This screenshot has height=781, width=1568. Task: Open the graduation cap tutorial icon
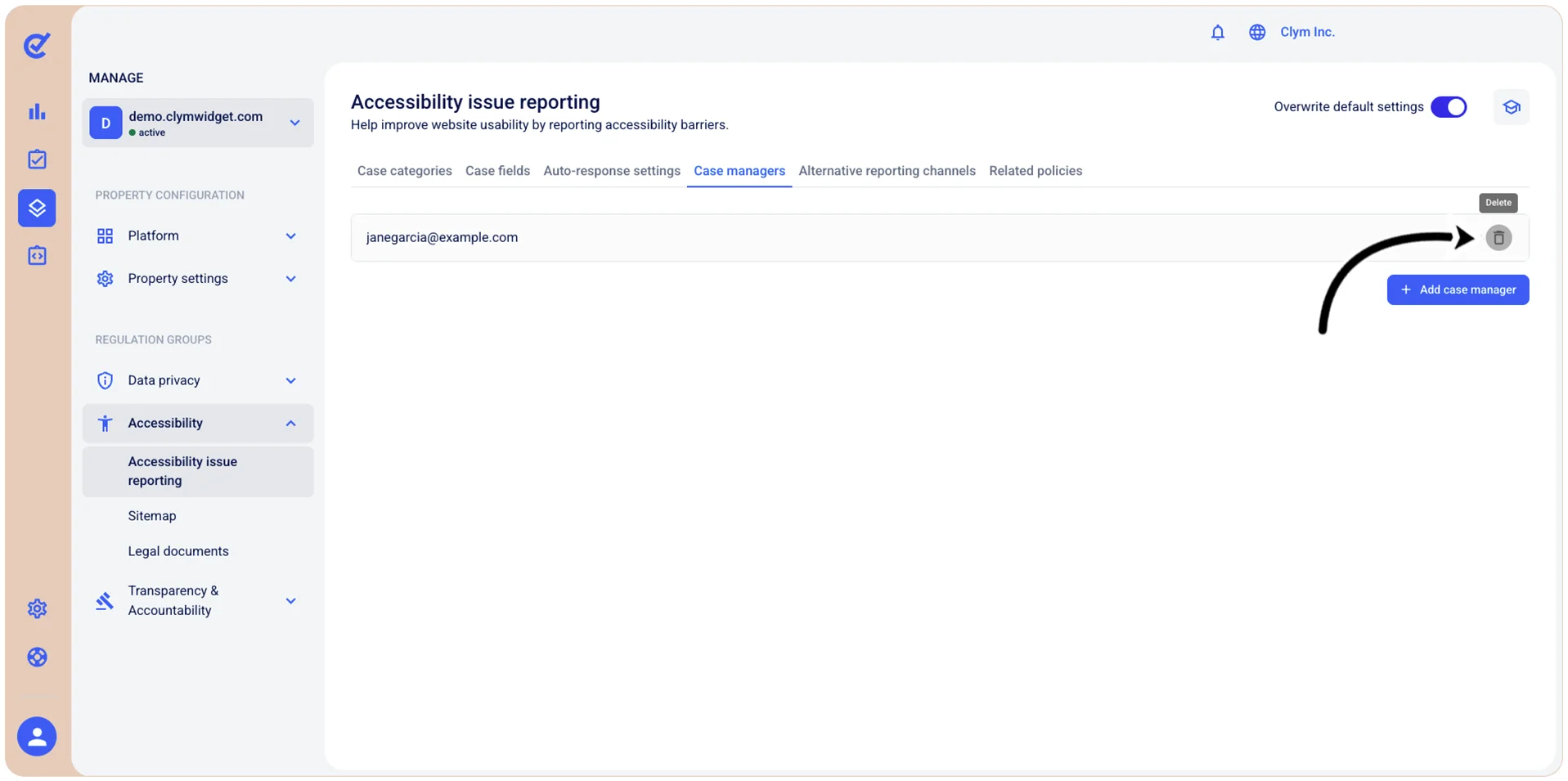1511,107
